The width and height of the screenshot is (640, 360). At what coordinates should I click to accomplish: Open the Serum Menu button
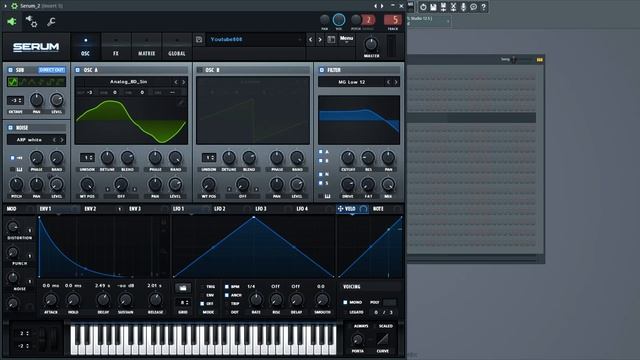coord(346,39)
